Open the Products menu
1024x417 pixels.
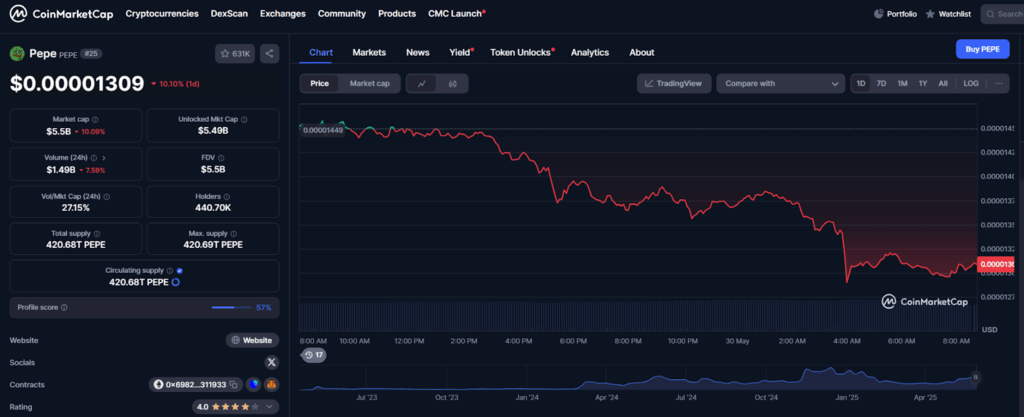(397, 13)
